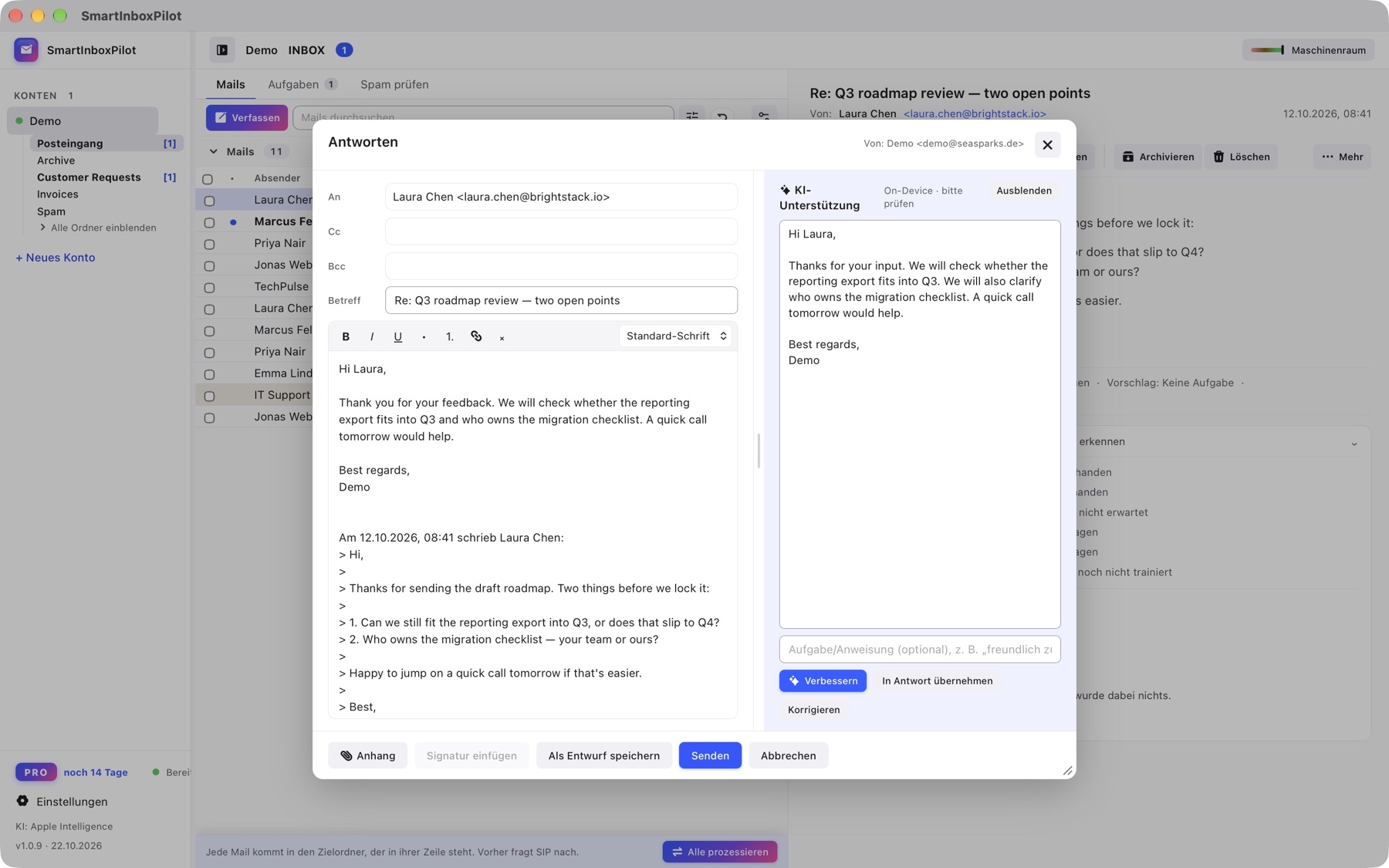Image resolution: width=1389 pixels, height=868 pixels.
Task: Close the Antworten dialog
Action: click(1047, 144)
